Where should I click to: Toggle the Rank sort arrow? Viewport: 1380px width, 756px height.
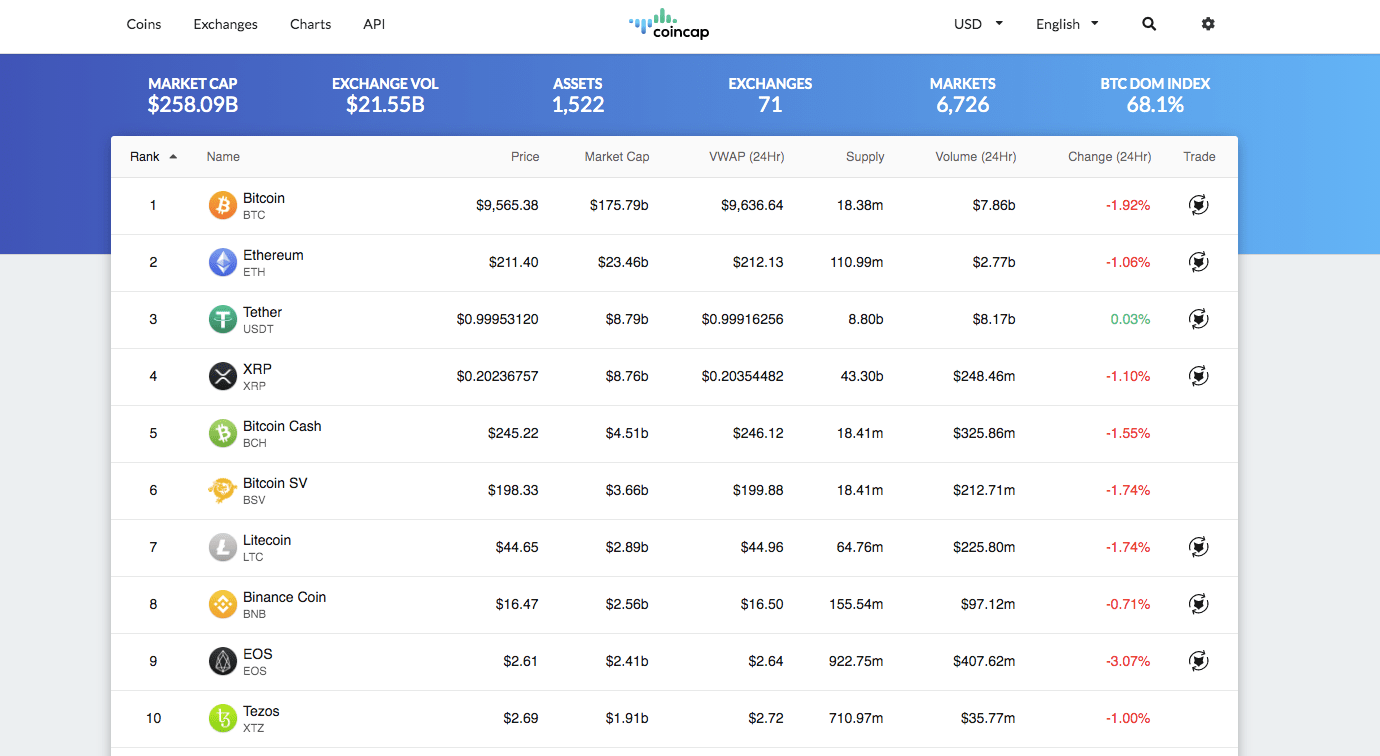click(172, 156)
